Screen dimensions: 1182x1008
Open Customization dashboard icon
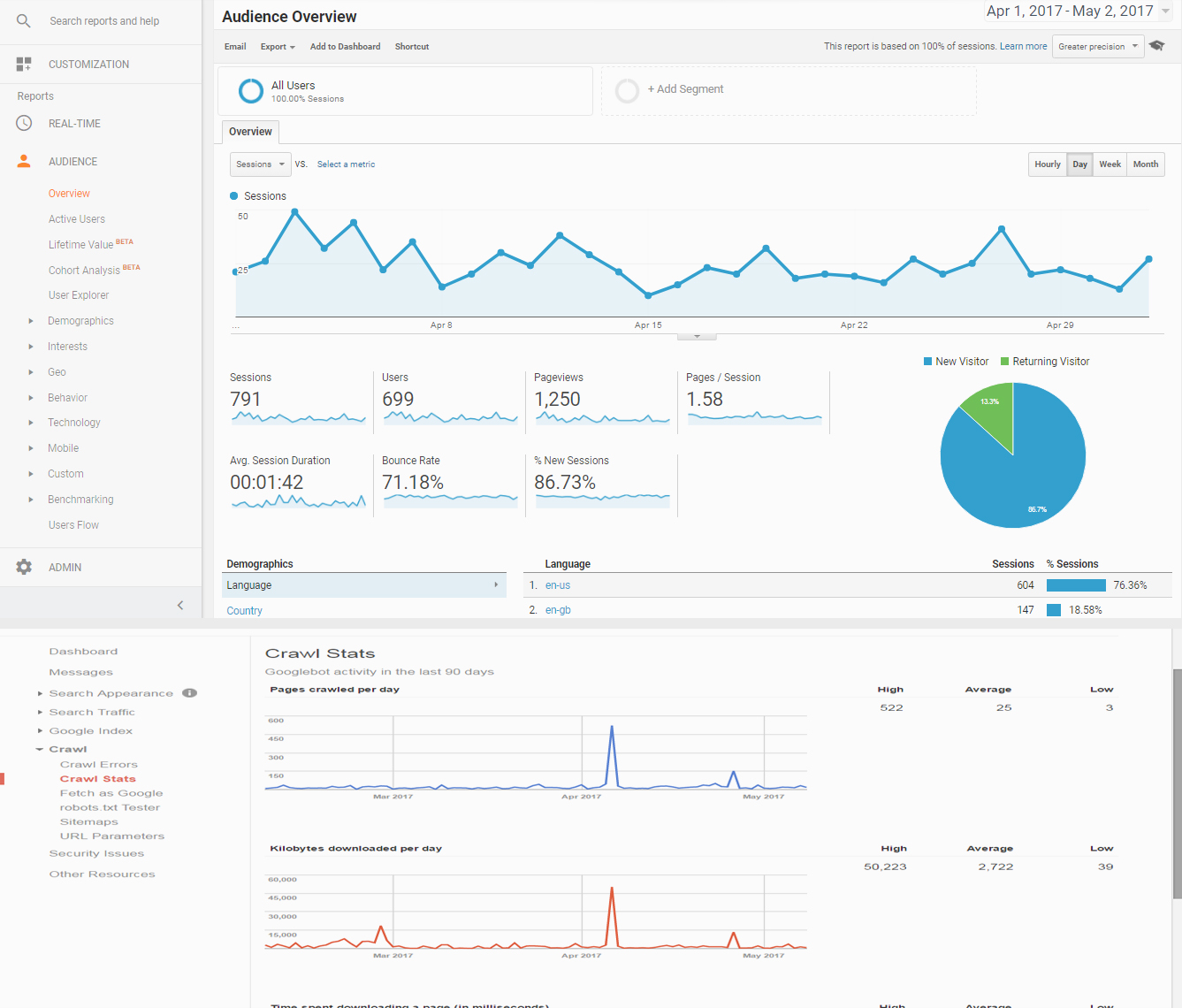point(24,64)
